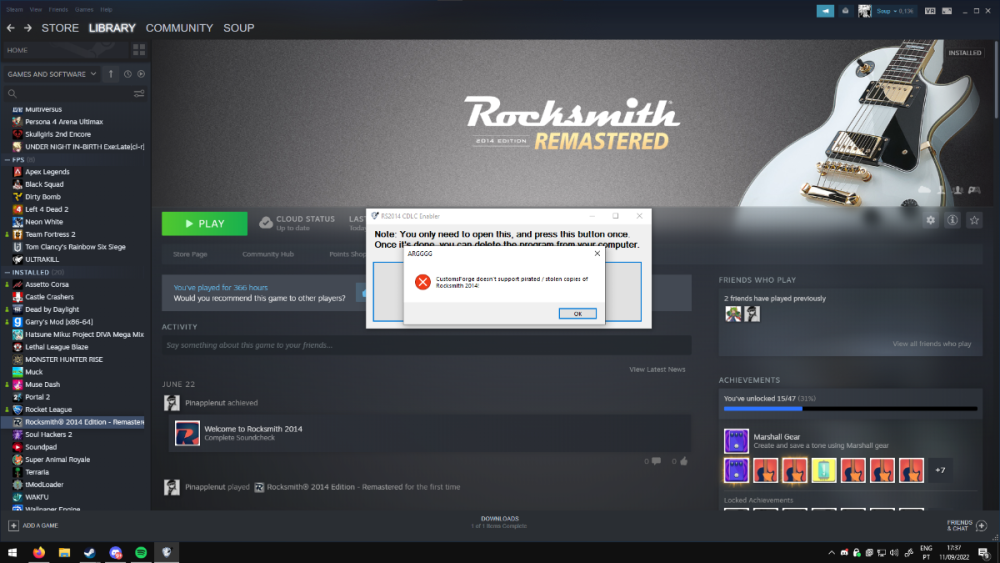Enter Big Picture mode icon
This screenshot has height=563, width=1000.
(947, 11)
